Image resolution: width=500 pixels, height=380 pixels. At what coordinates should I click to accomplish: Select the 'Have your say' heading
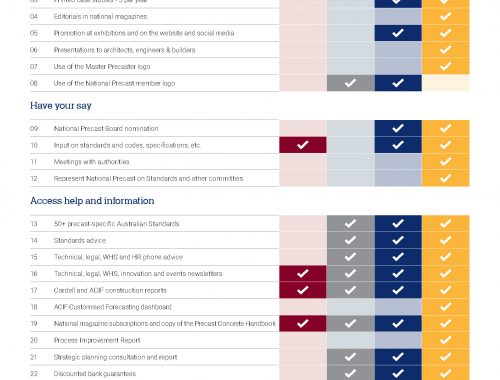click(61, 106)
